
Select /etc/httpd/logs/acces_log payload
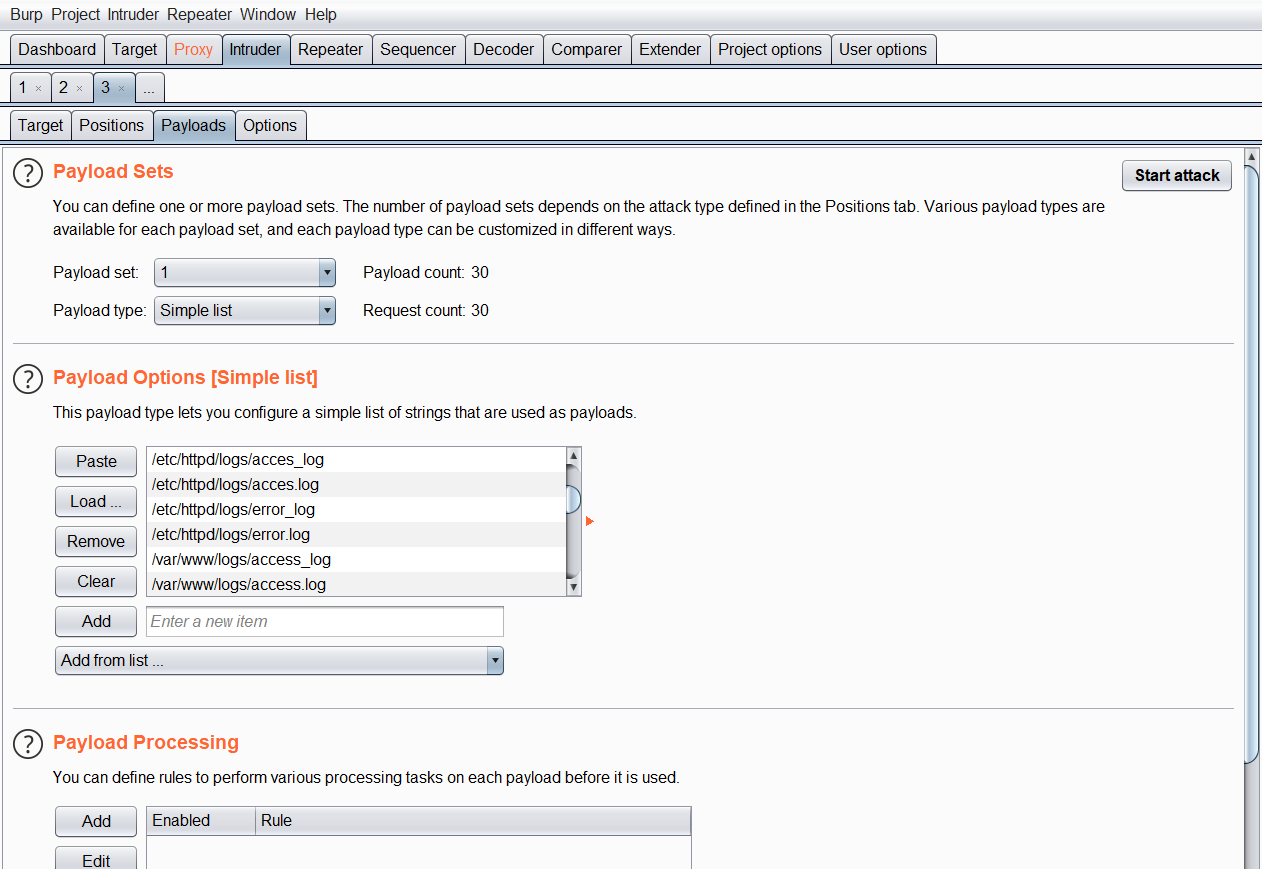(x=356, y=460)
